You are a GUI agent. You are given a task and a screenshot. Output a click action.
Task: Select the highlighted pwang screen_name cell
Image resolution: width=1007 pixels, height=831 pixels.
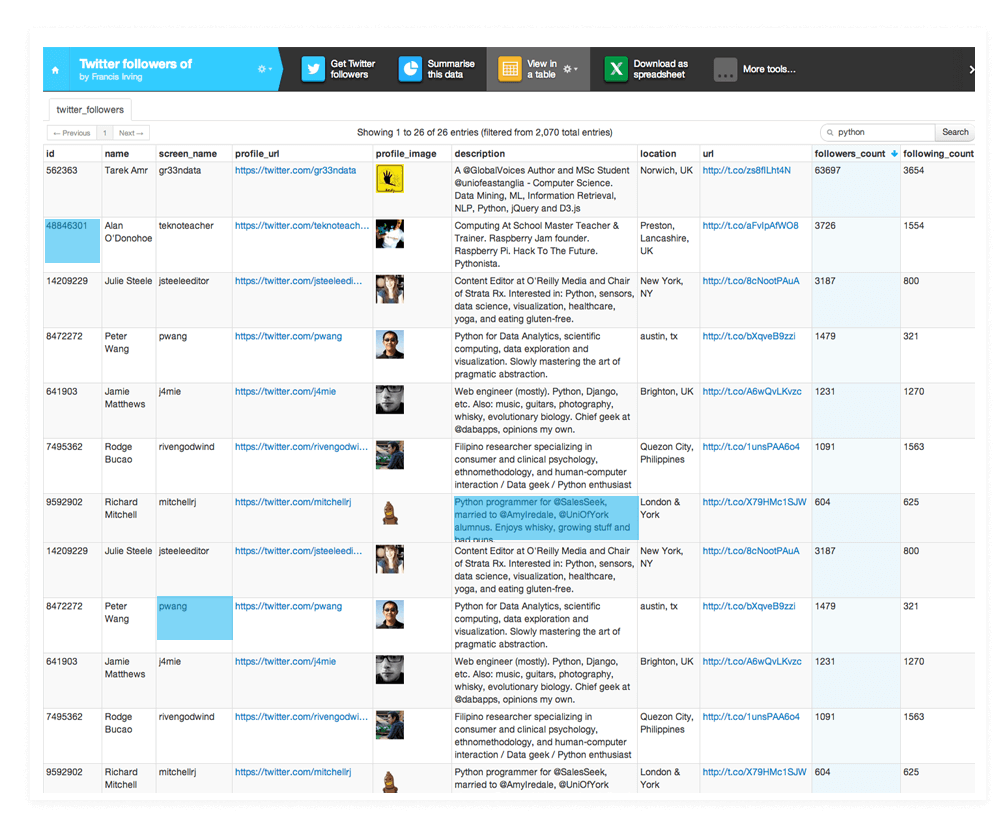click(x=195, y=618)
